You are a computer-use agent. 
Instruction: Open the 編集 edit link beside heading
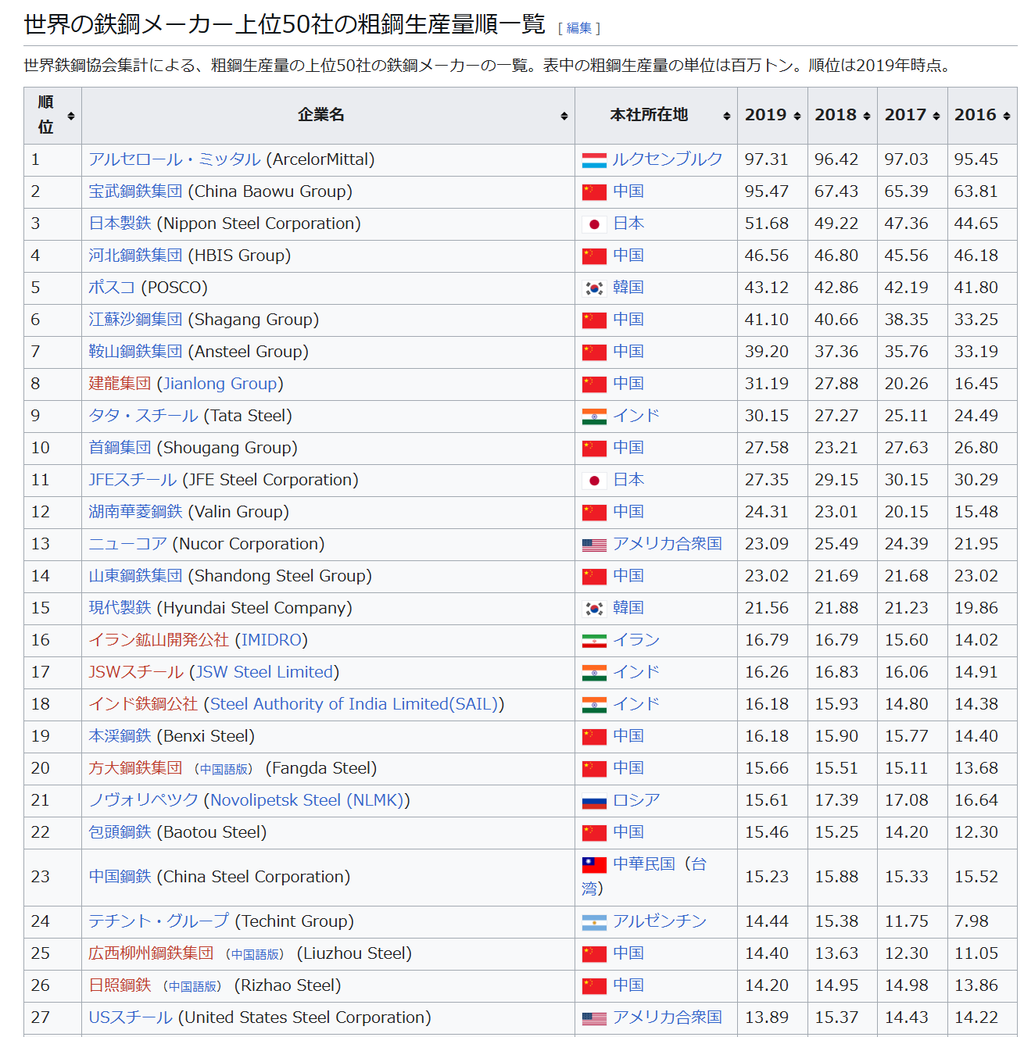pyautogui.click(x=579, y=28)
